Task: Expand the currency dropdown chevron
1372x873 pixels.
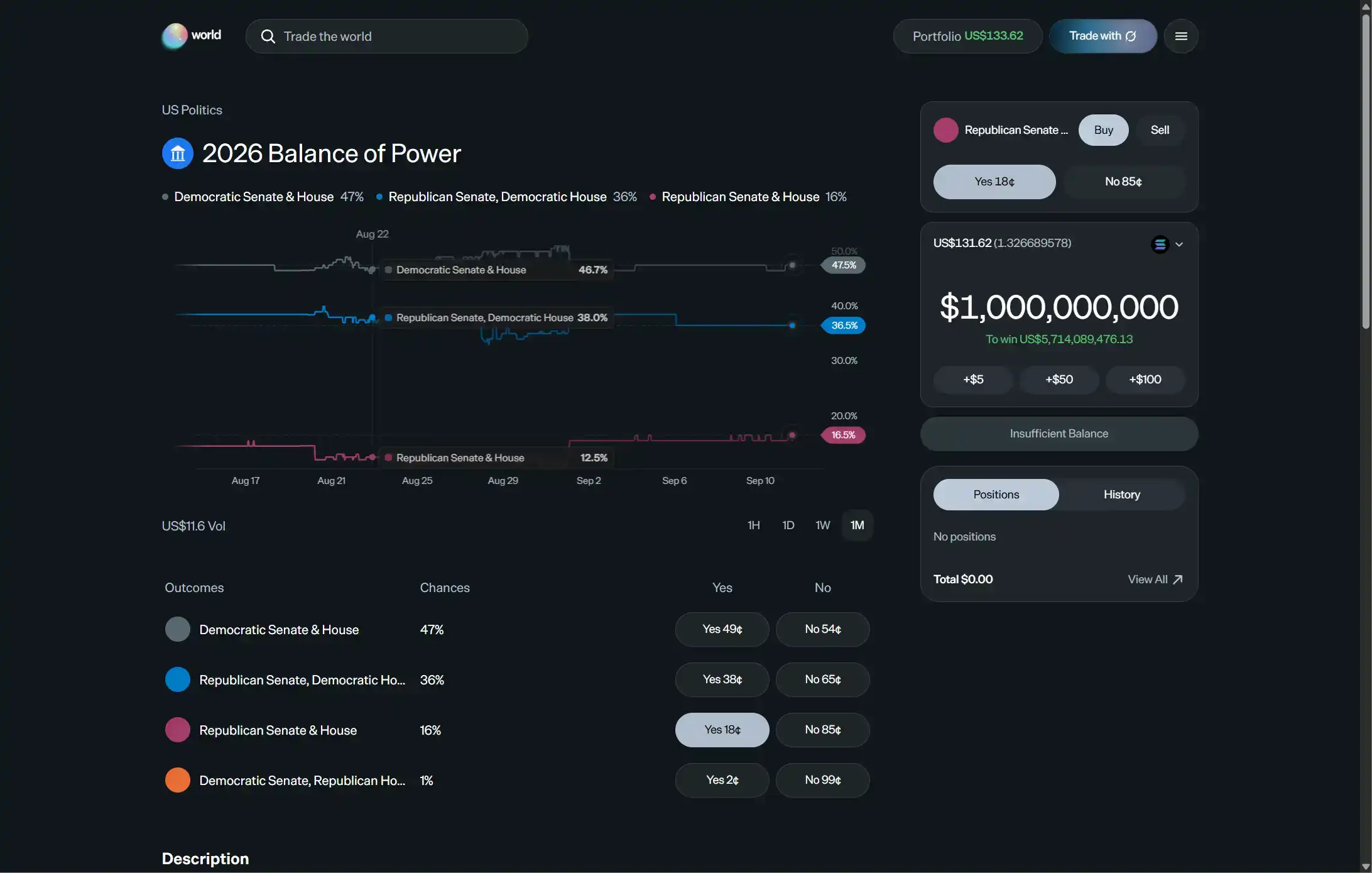Action: (1179, 244)
